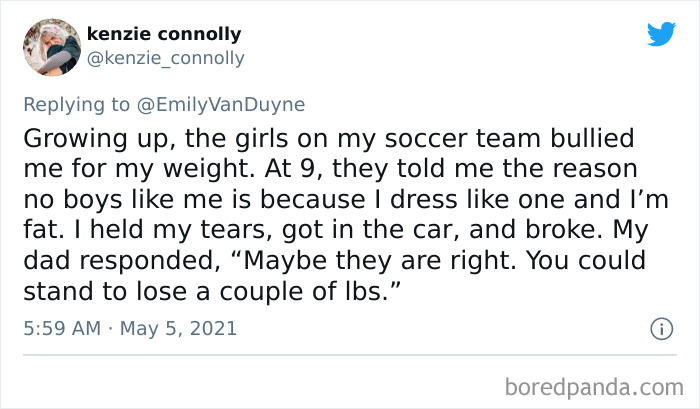Open the @kenzie_connolly handle
Image resolution: width=700 pixels, height=409 pixels.
[166, 58]
